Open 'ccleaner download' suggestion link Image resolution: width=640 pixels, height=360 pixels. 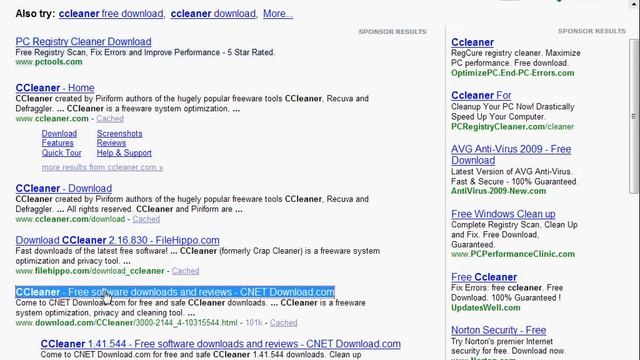click(213, 13)
